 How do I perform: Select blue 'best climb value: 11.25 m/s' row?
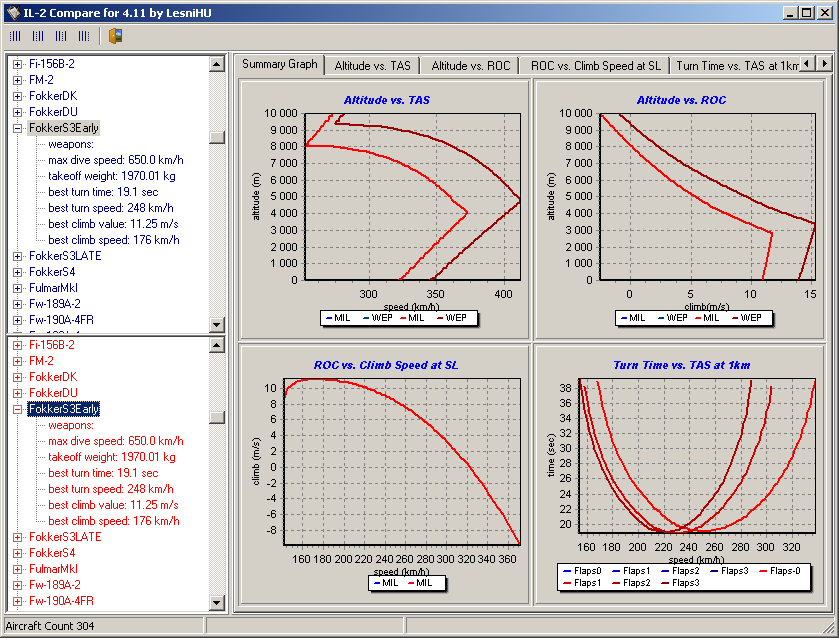(x=113, y=224)
